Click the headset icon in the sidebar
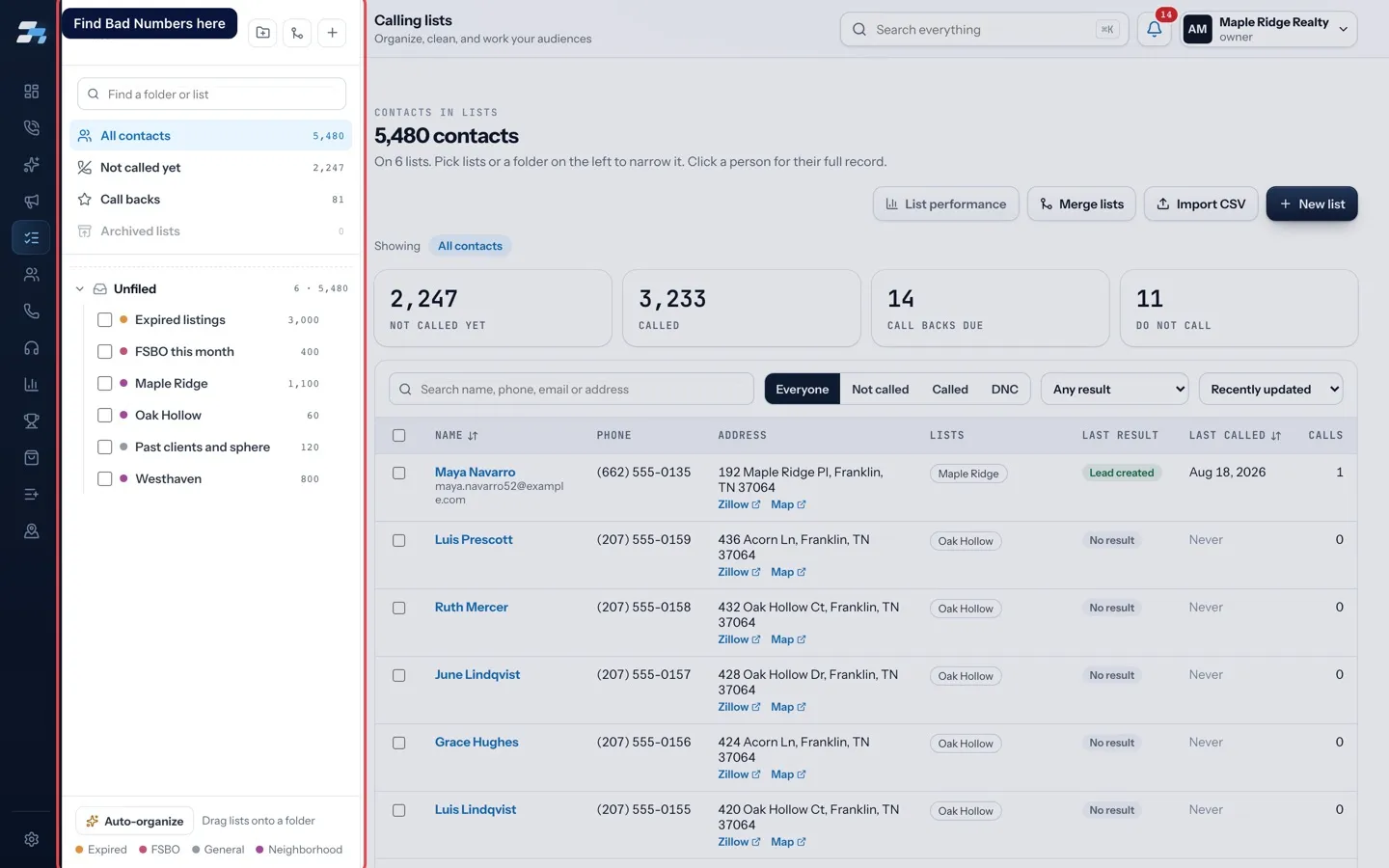 click(31, 347)
